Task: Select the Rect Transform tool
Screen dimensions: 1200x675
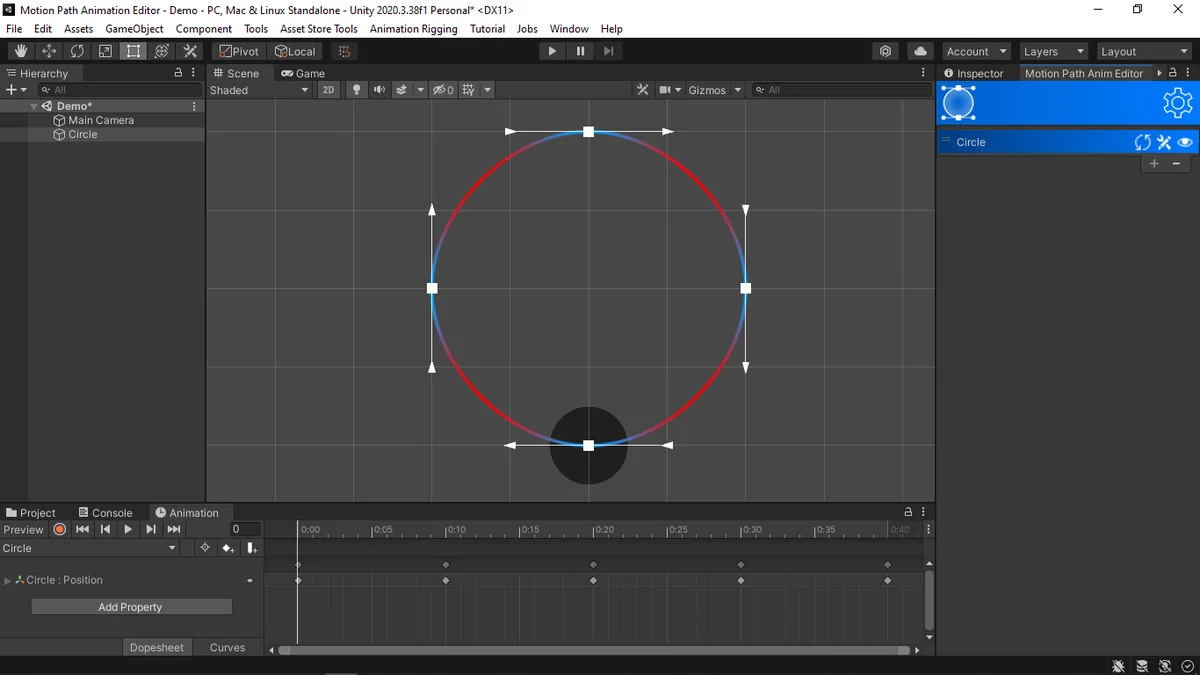Action: (x=133, y=50)
